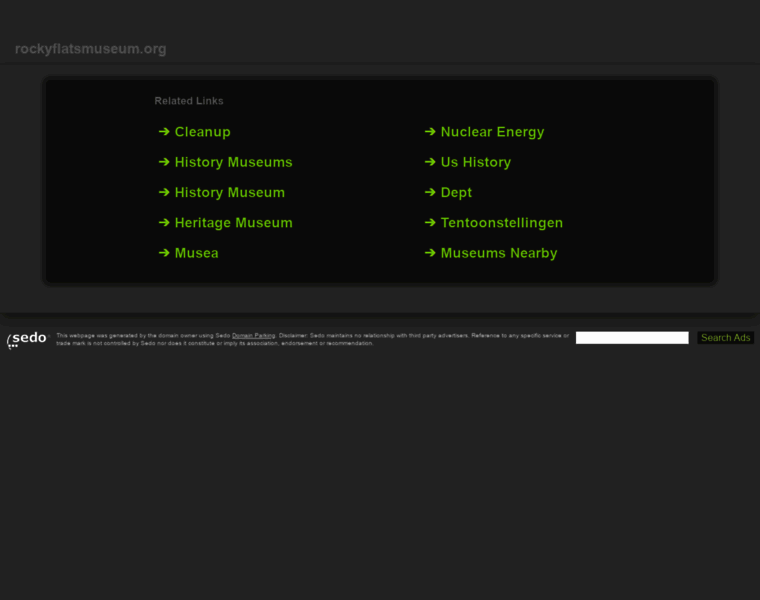Focus the search ads input field
This screenshot has height=600, width=760.
click(x=632, y=338)
